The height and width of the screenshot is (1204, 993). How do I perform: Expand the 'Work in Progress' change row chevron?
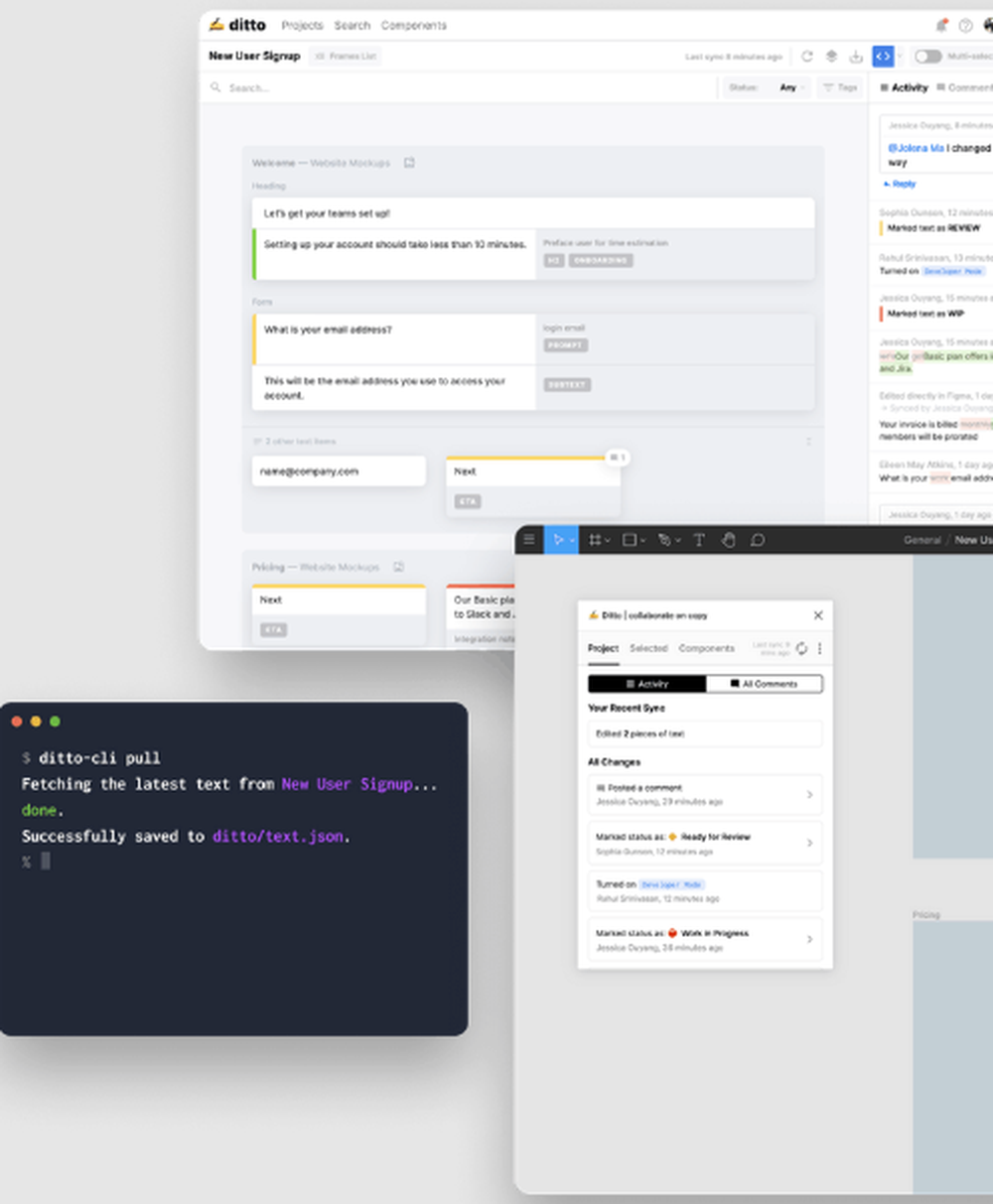coord(809,939)
